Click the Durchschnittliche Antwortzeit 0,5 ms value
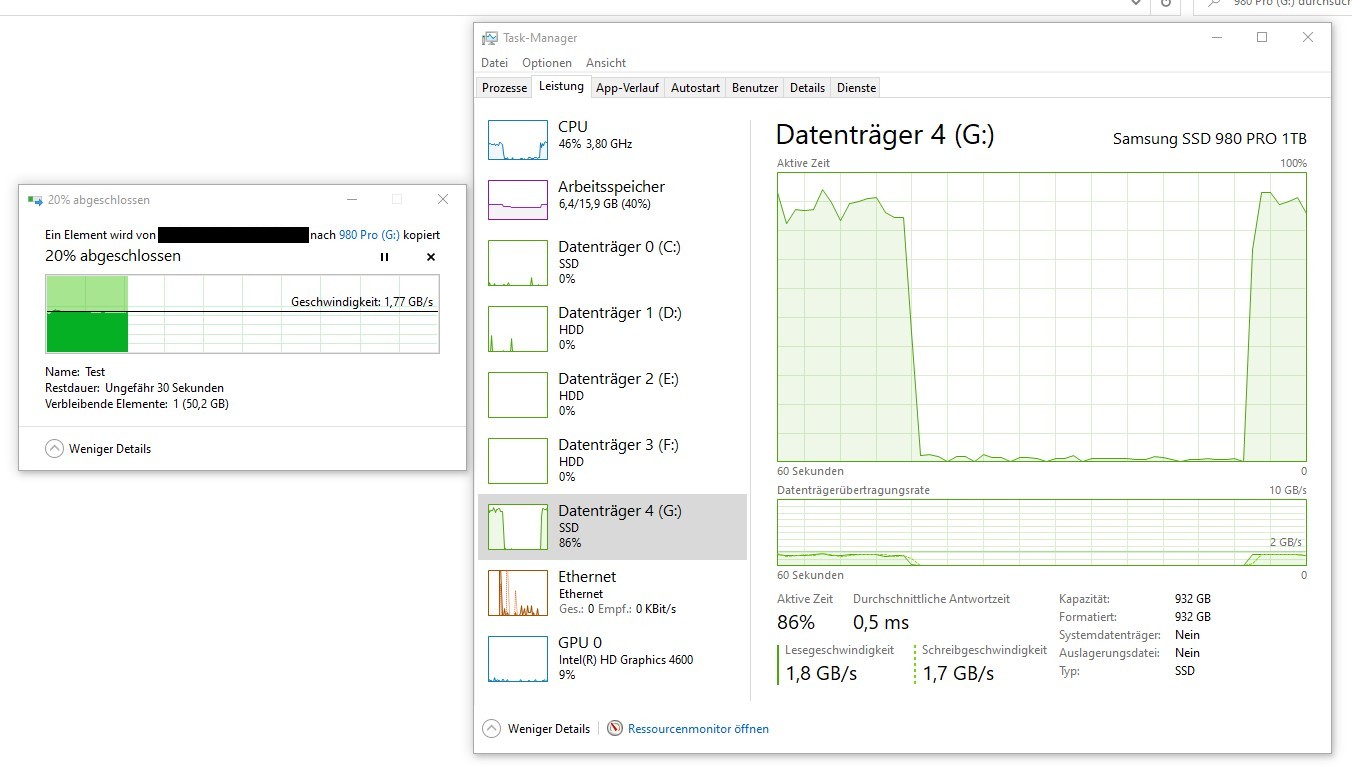Image resolution: width=1352 pixels, height=774 pixels. [x=881, y=622]
